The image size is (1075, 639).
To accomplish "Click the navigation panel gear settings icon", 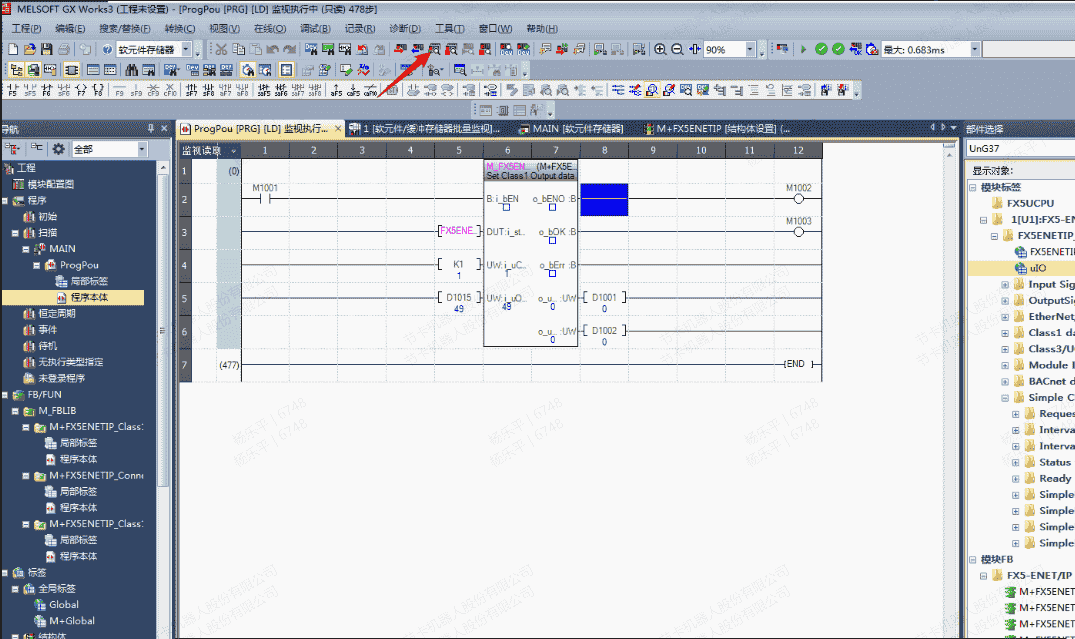I will click(x=58, y=149).
